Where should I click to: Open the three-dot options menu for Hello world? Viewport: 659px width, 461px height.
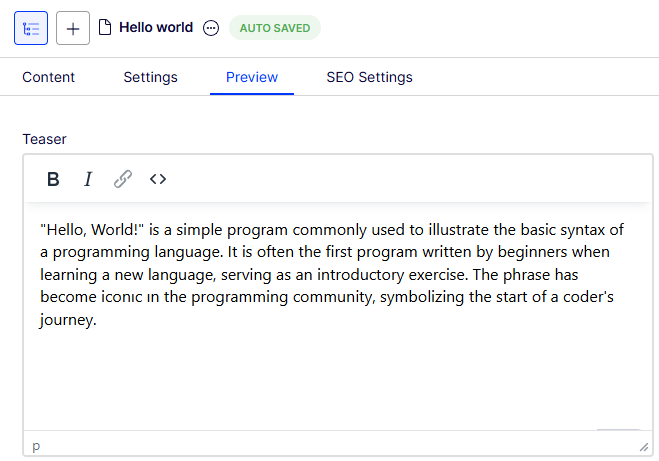[211, 28]
